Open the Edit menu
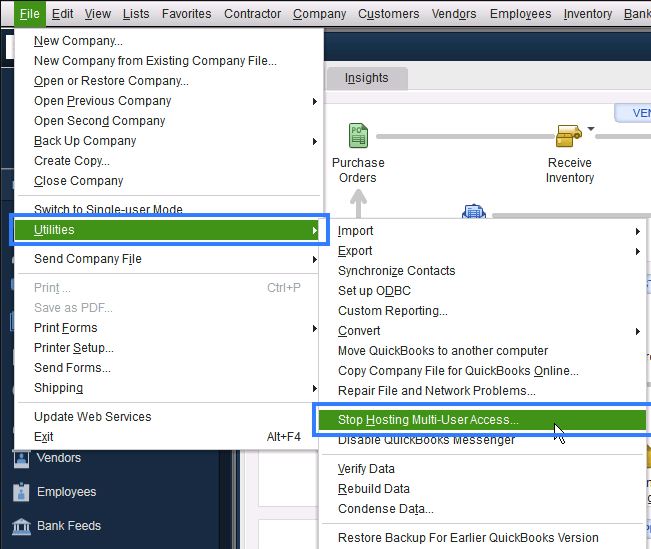 coord(62,14)
